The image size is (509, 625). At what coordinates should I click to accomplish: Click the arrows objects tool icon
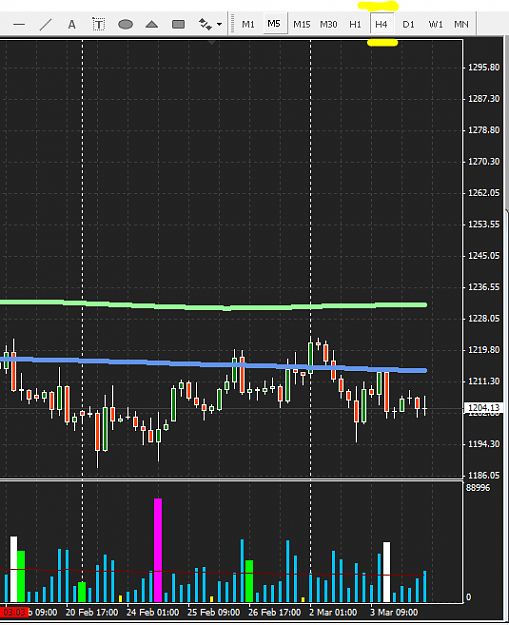(205, 25)
